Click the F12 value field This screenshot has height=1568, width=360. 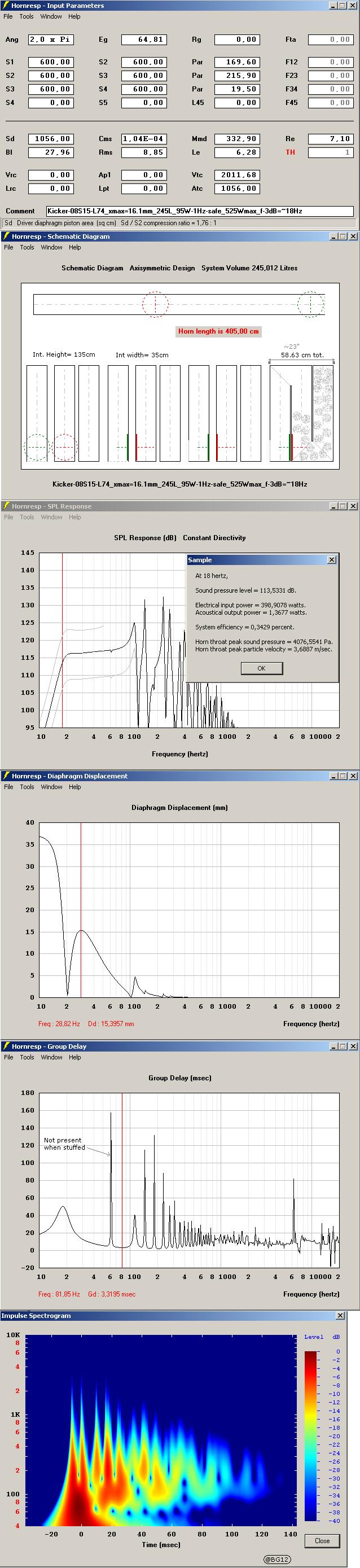[331, 62]
